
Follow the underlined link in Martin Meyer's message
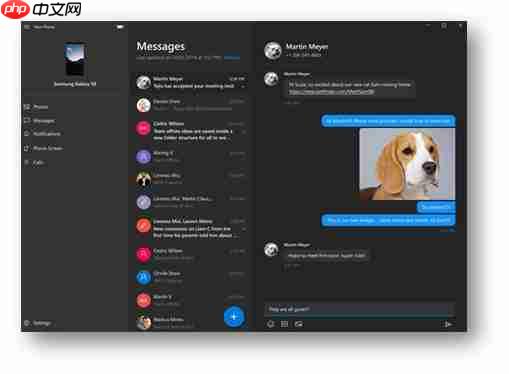pyautogui.click(x=331, y=92)
